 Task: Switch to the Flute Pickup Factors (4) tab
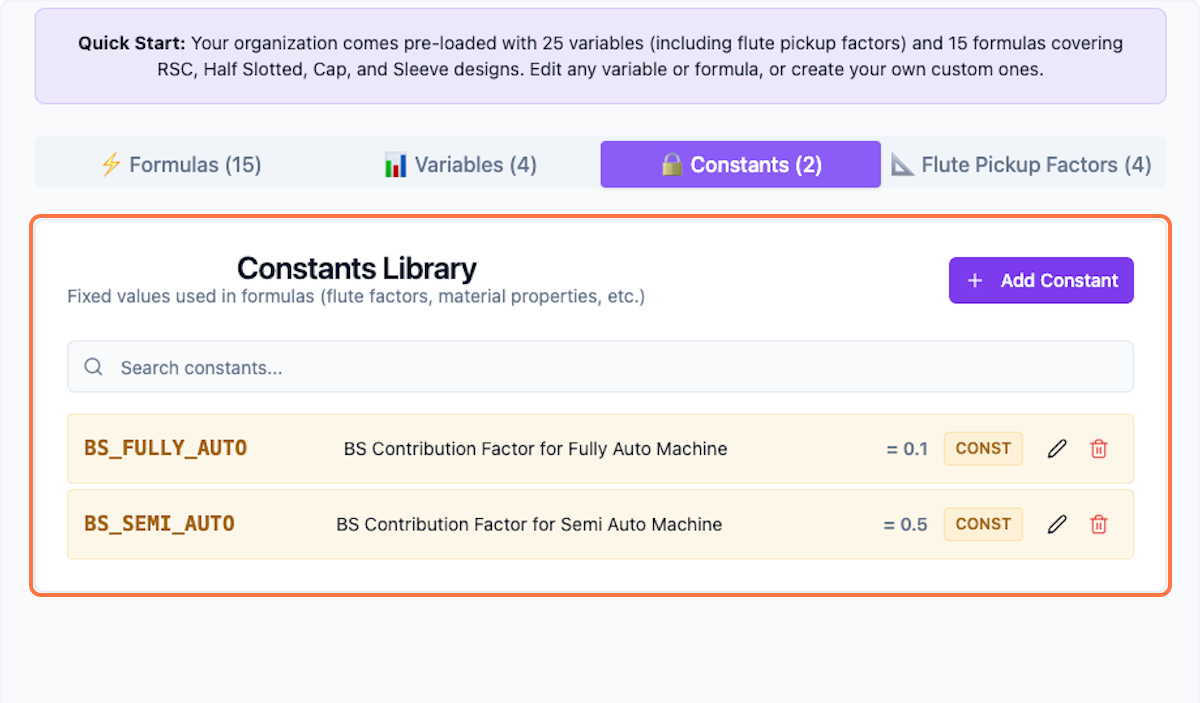[x=1024, y=164]
